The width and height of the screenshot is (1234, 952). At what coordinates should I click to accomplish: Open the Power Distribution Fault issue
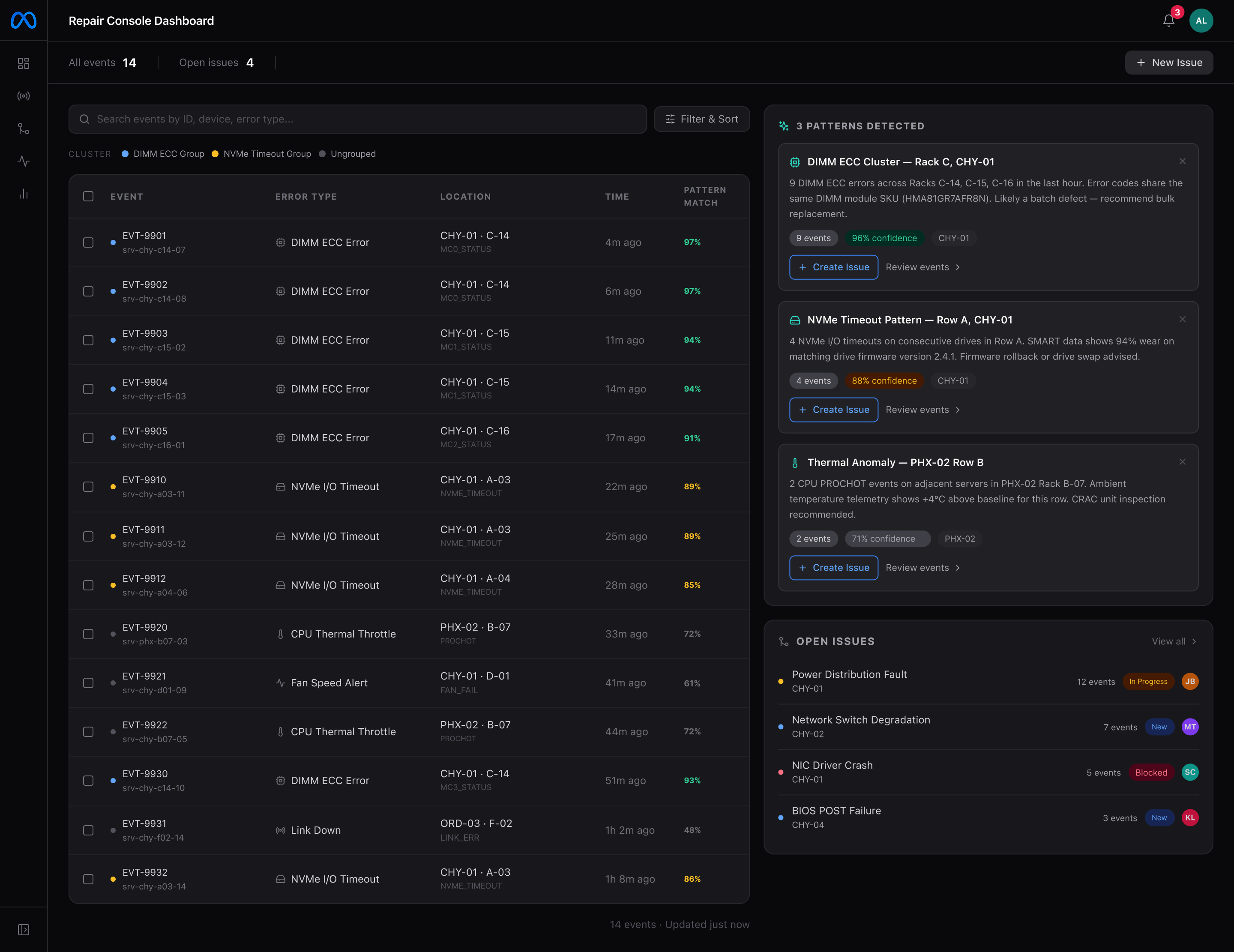coord(988,681)
